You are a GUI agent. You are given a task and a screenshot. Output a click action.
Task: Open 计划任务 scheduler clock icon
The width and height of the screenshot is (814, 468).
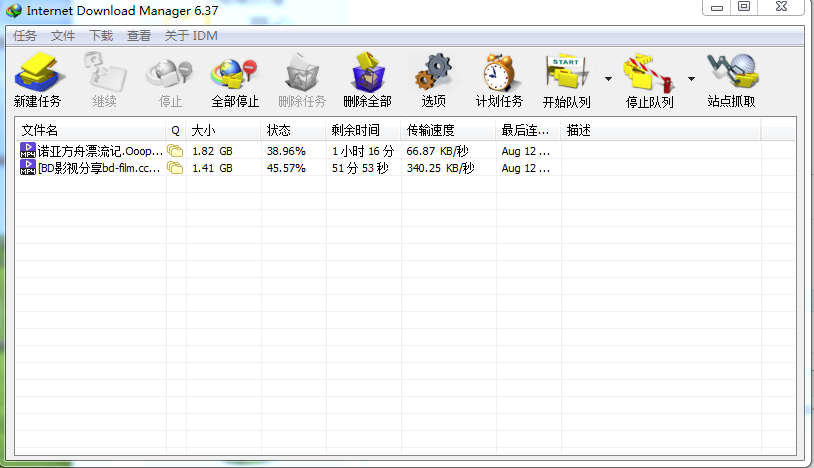(x=499, y=72)
